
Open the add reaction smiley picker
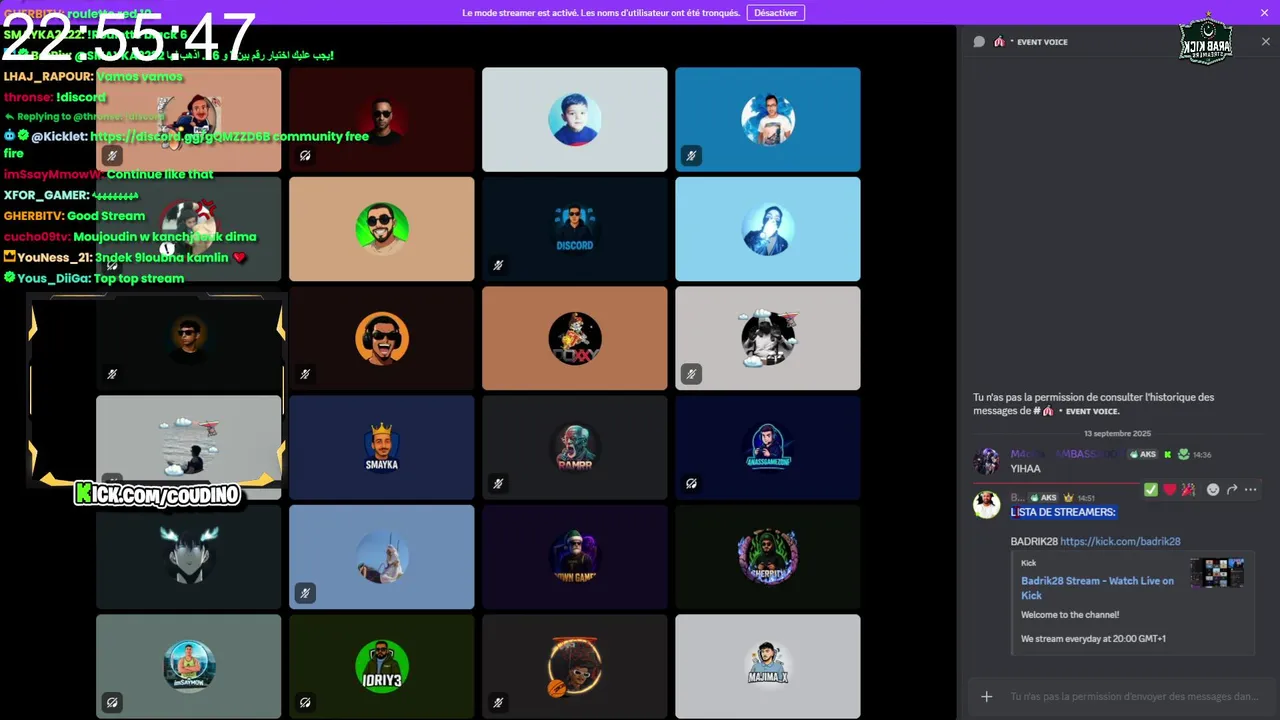[1213, 489]
